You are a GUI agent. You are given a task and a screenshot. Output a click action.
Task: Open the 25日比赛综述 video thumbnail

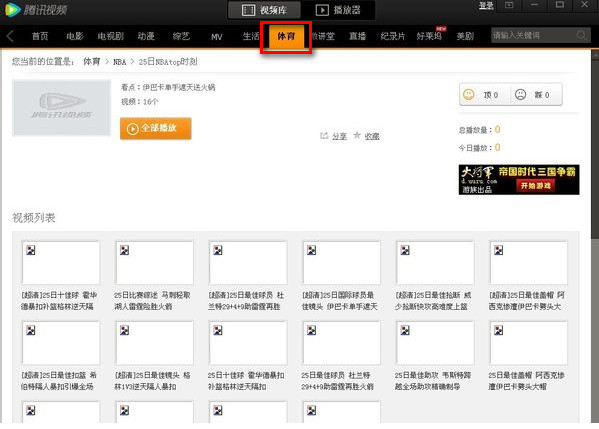[155, 263]
